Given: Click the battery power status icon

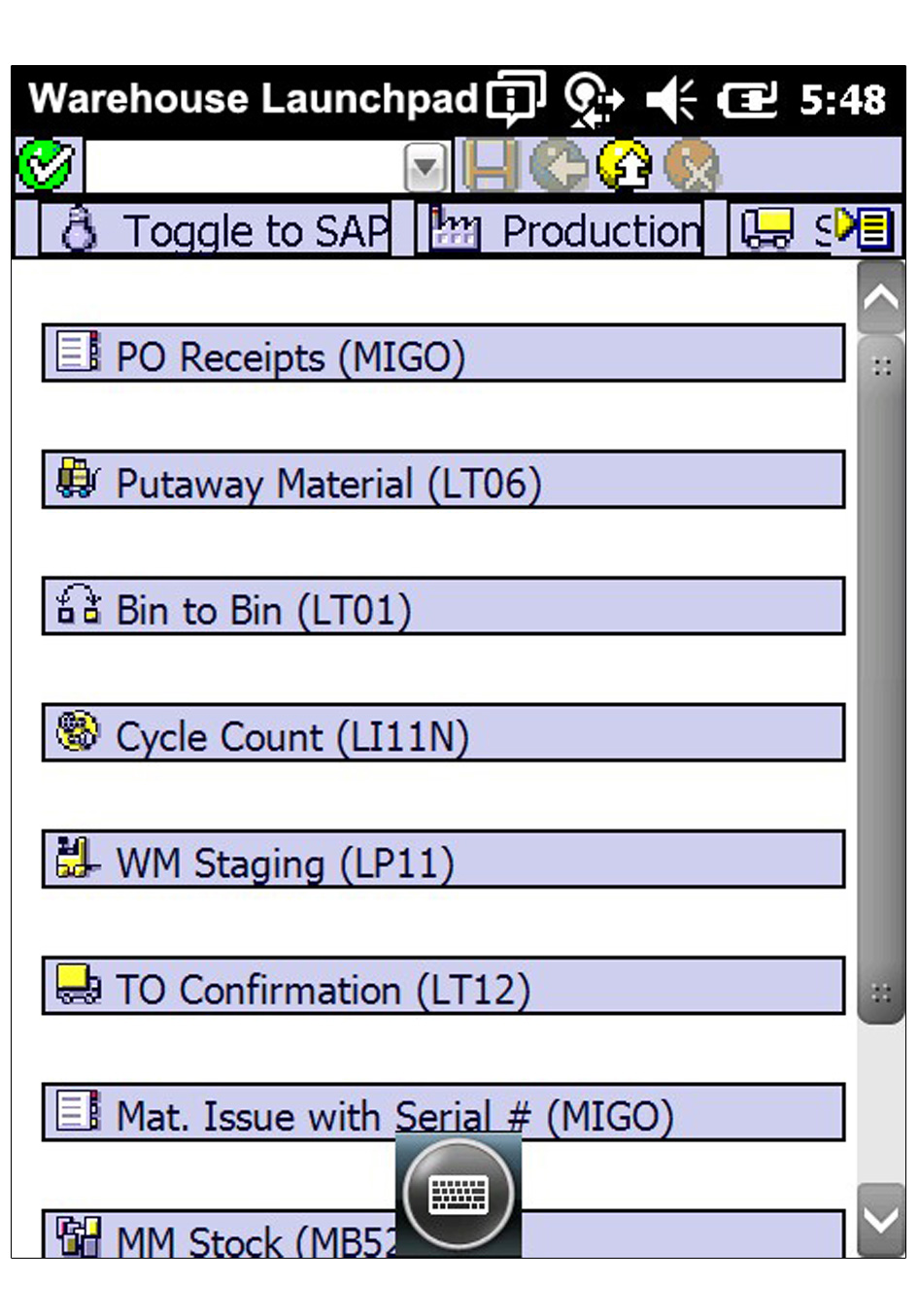Looking at the screenshot, I should pos(746,99).
